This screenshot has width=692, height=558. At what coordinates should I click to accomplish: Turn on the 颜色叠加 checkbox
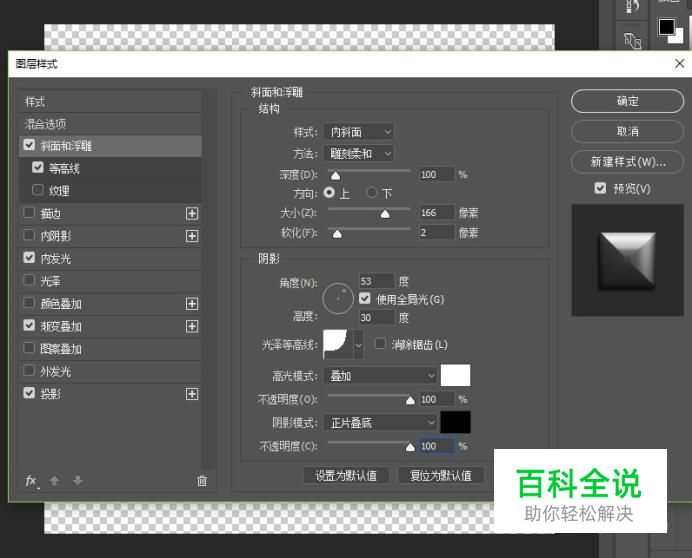[x=29, y=302]
